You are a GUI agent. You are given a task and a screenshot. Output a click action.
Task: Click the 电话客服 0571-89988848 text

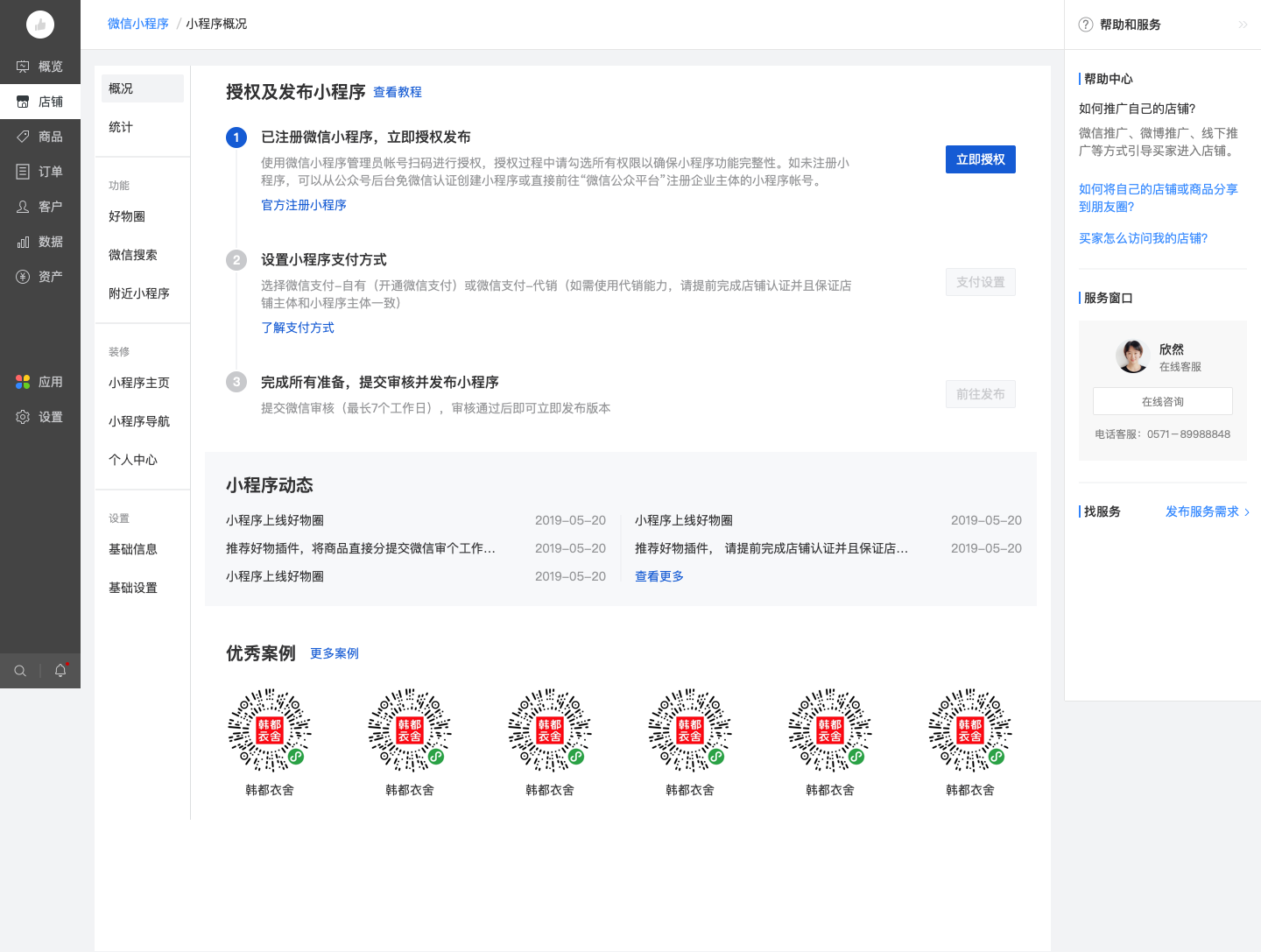(x=1163, y=434)
